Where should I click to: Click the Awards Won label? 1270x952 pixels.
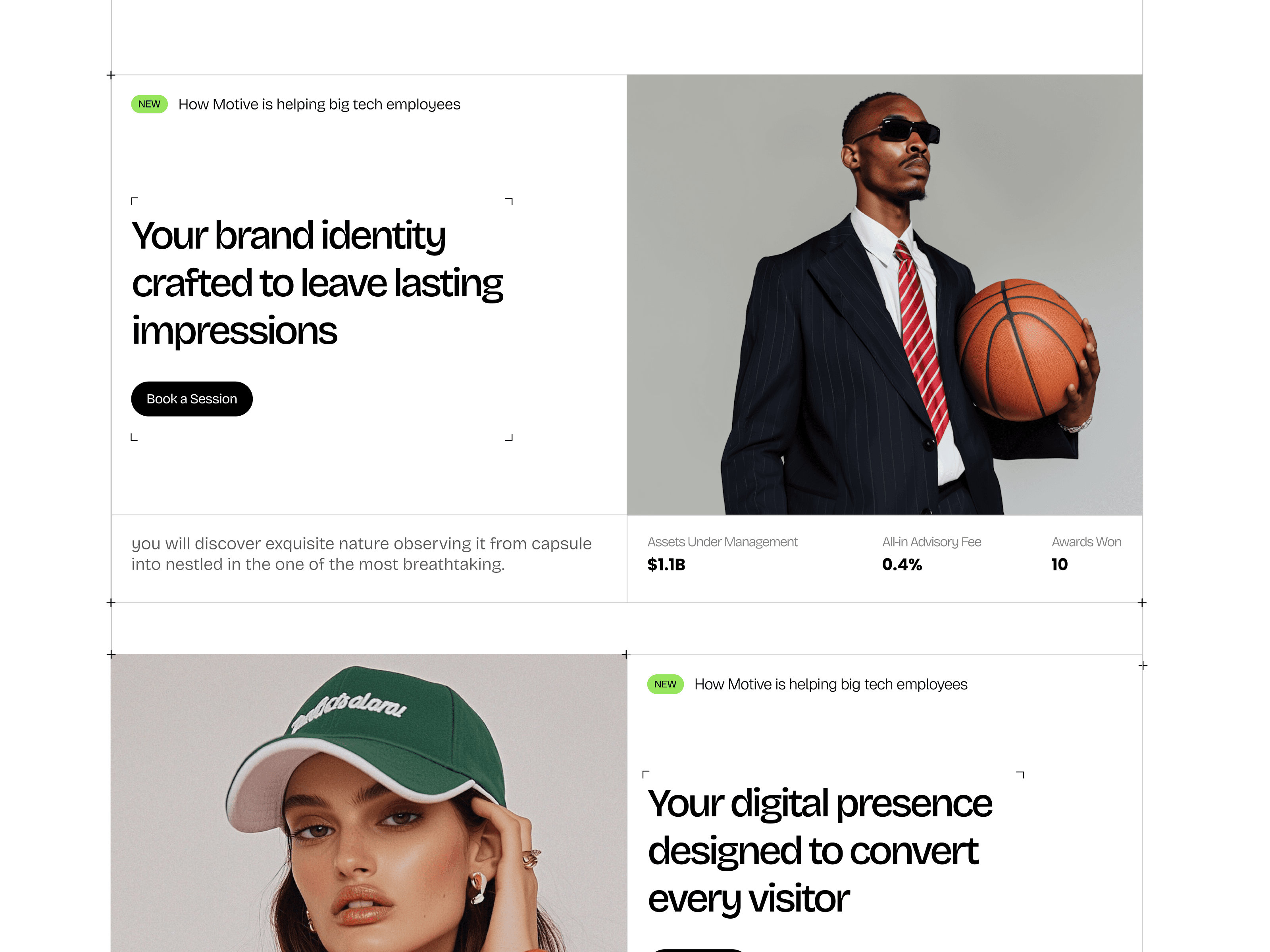(1086, 542)
